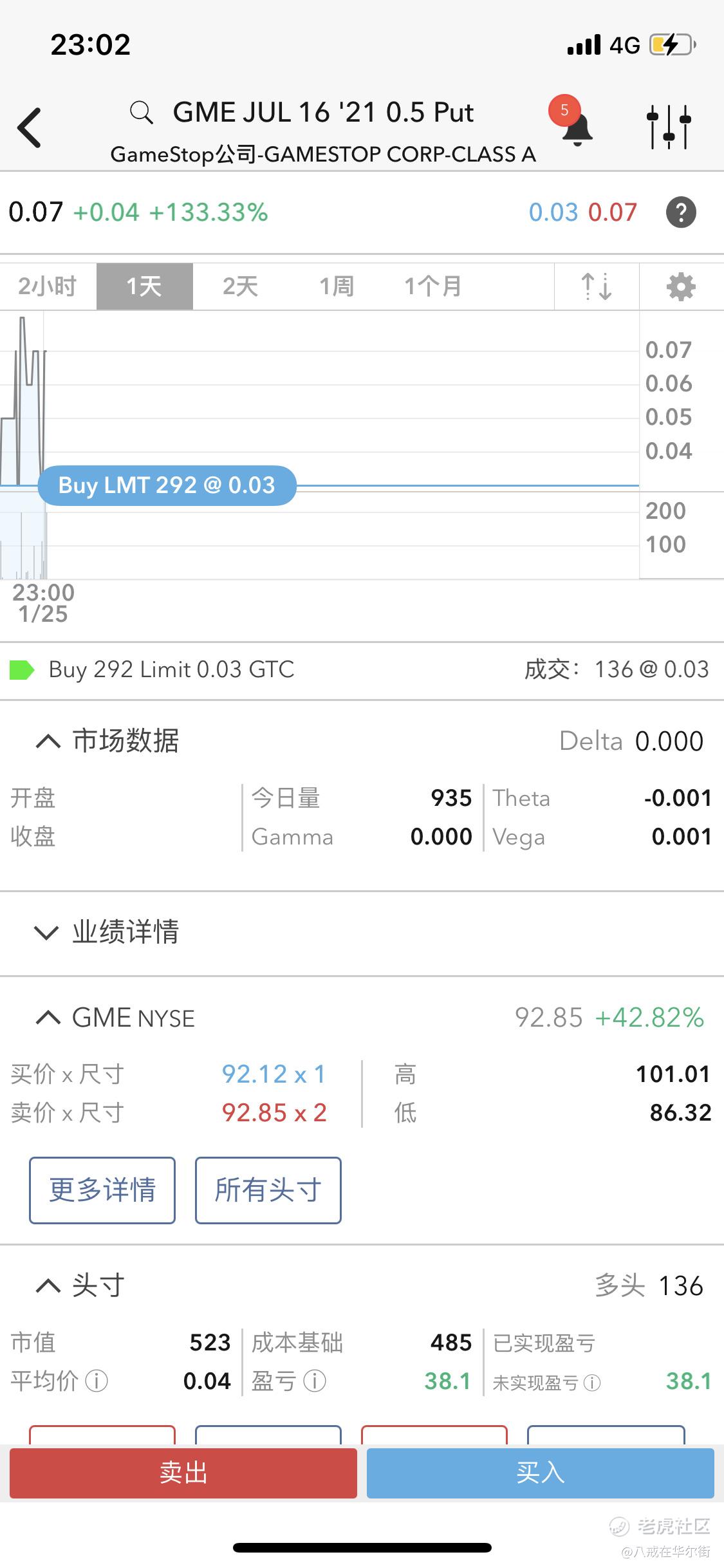The height and width of the screenshot is (1568, 724).
Task: Tap the cellular signal bars icon
Action: pos(584,45)
